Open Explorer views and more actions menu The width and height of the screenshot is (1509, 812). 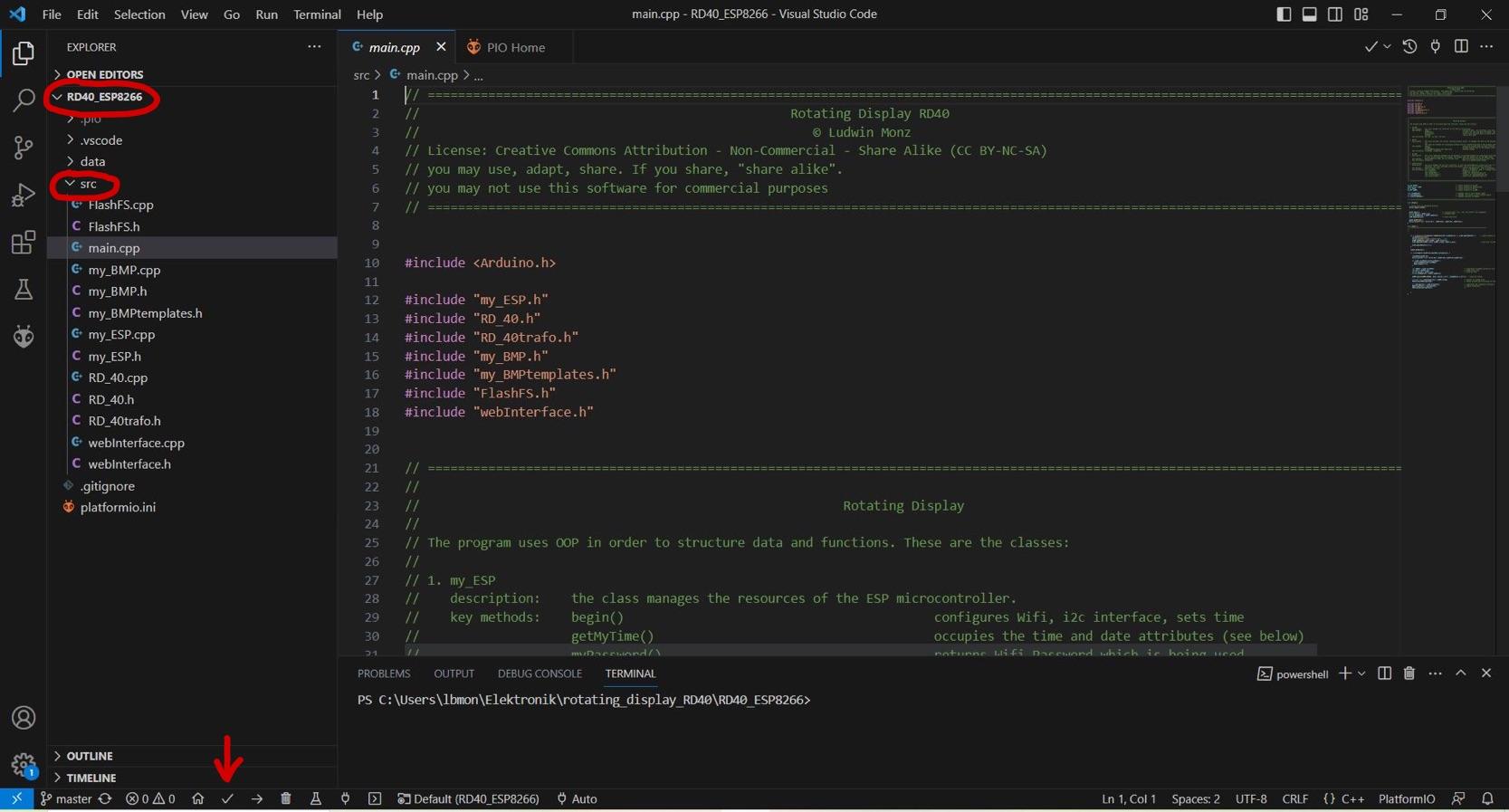point(314,47)
